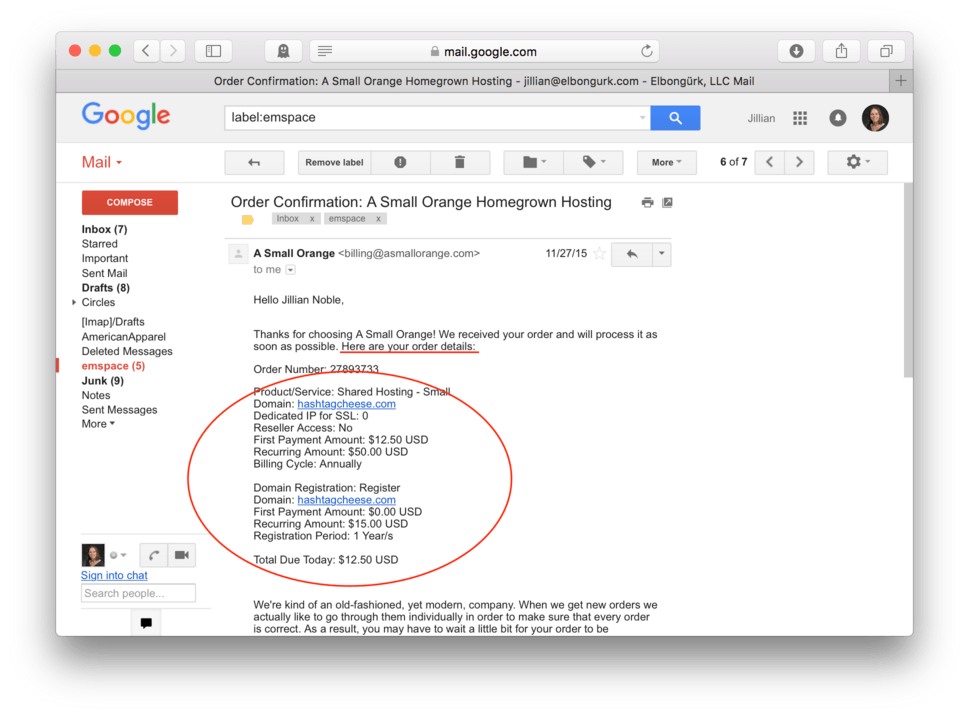This screenshot has height=716, width=969.
Task: Open the Notes label
Action: coord(96,395)
